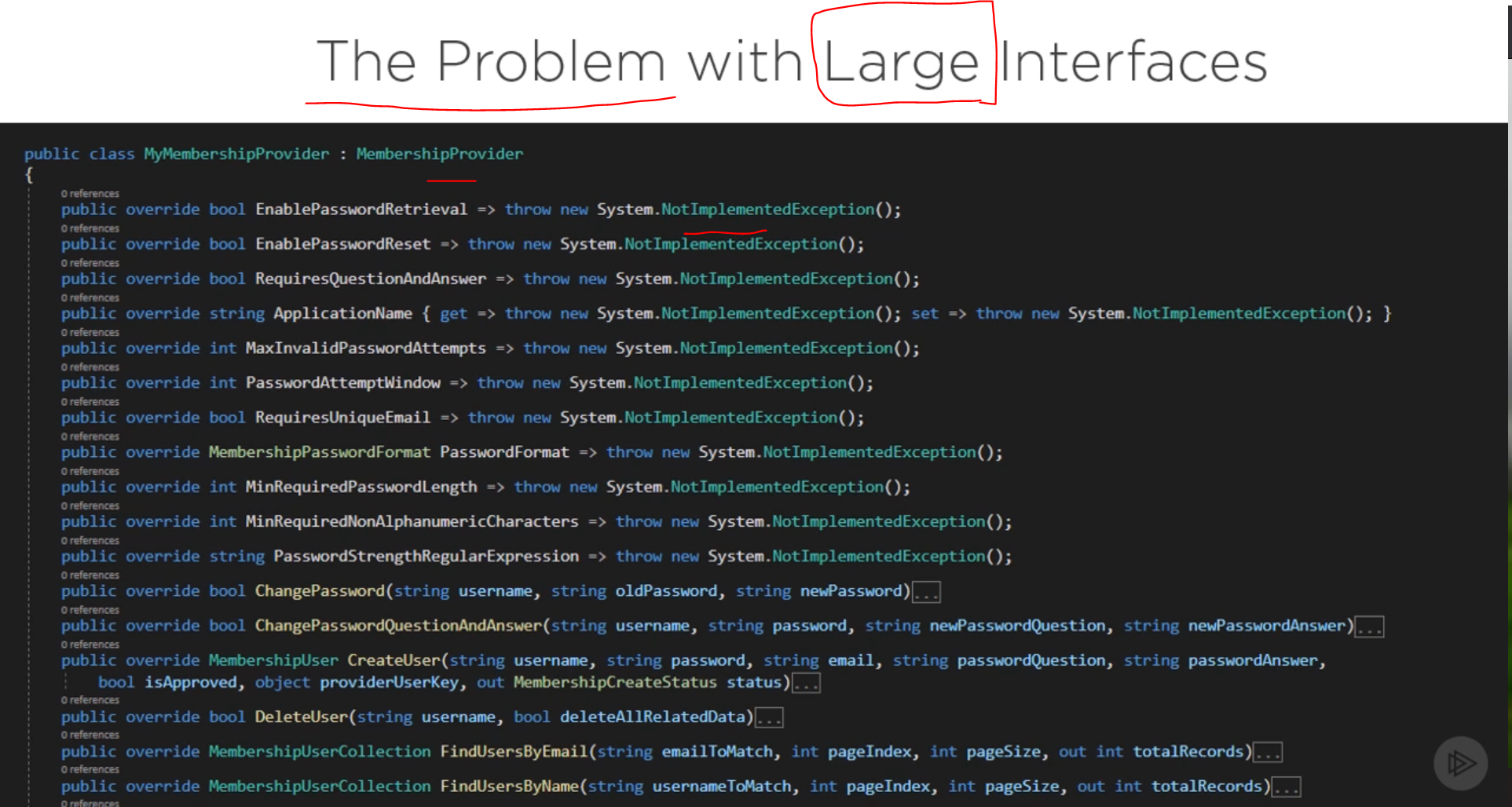Click the usernameToMatch parameter
Viewport: 1512px width, 807px height.
722,786
